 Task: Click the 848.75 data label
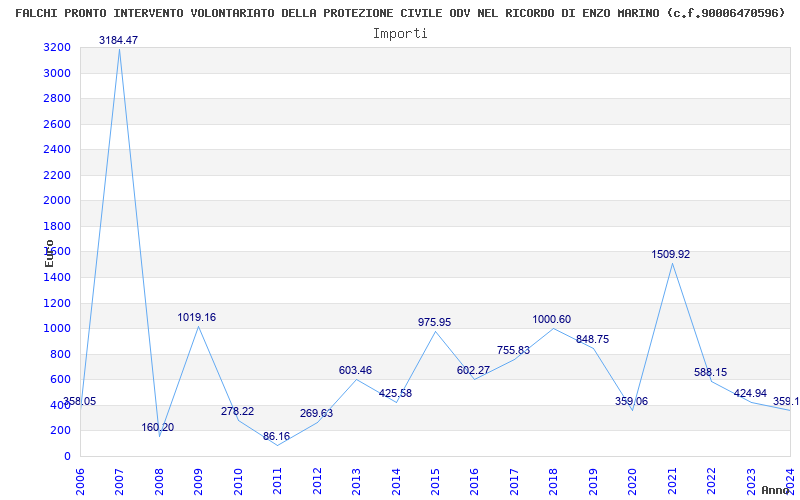pyautogui.click(x=592, y=339)
